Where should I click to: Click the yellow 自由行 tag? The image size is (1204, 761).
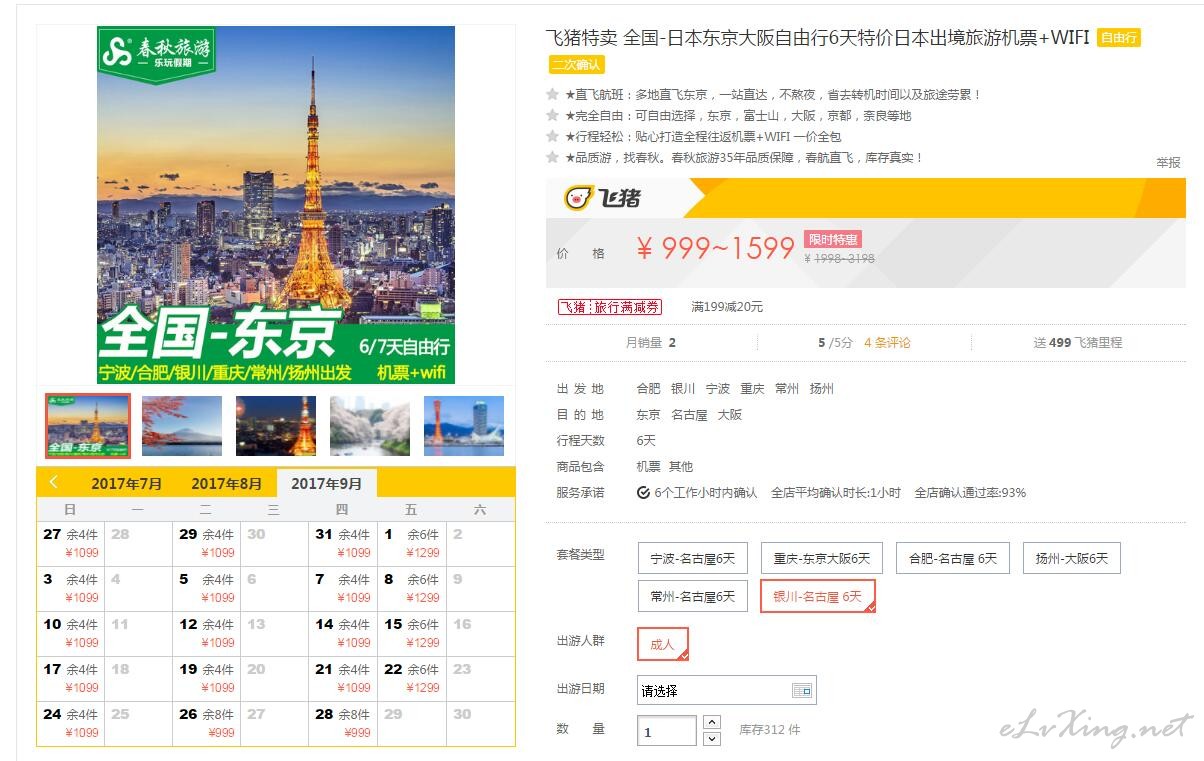[1119, 38]
